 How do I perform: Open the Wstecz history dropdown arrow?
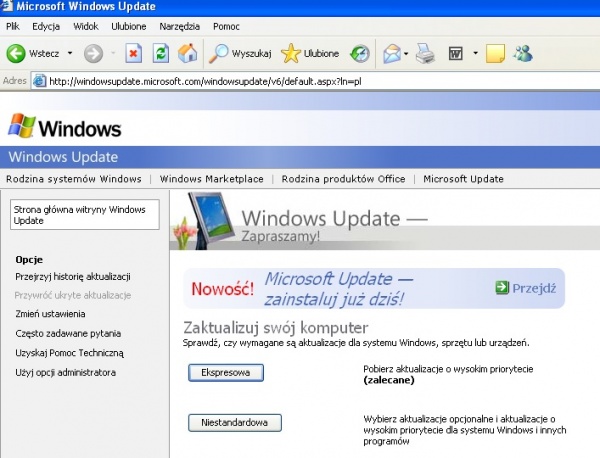(x=70, y=53)
